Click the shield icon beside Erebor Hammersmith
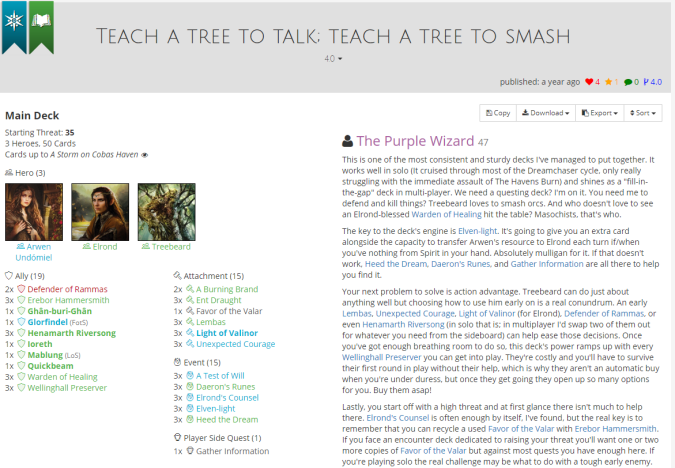 click(21, 300)
